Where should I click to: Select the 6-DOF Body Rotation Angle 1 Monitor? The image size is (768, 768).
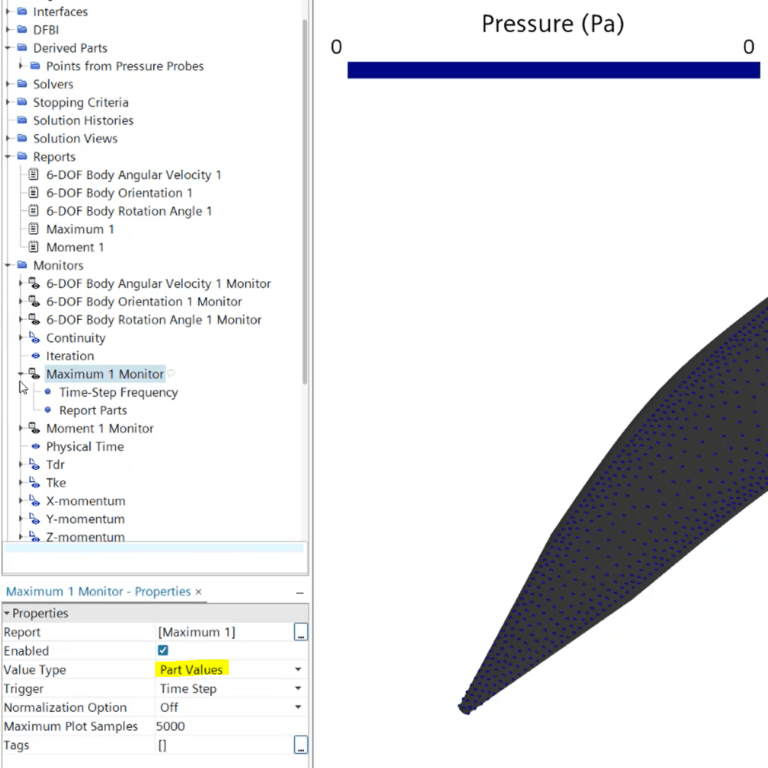point(154,320)
